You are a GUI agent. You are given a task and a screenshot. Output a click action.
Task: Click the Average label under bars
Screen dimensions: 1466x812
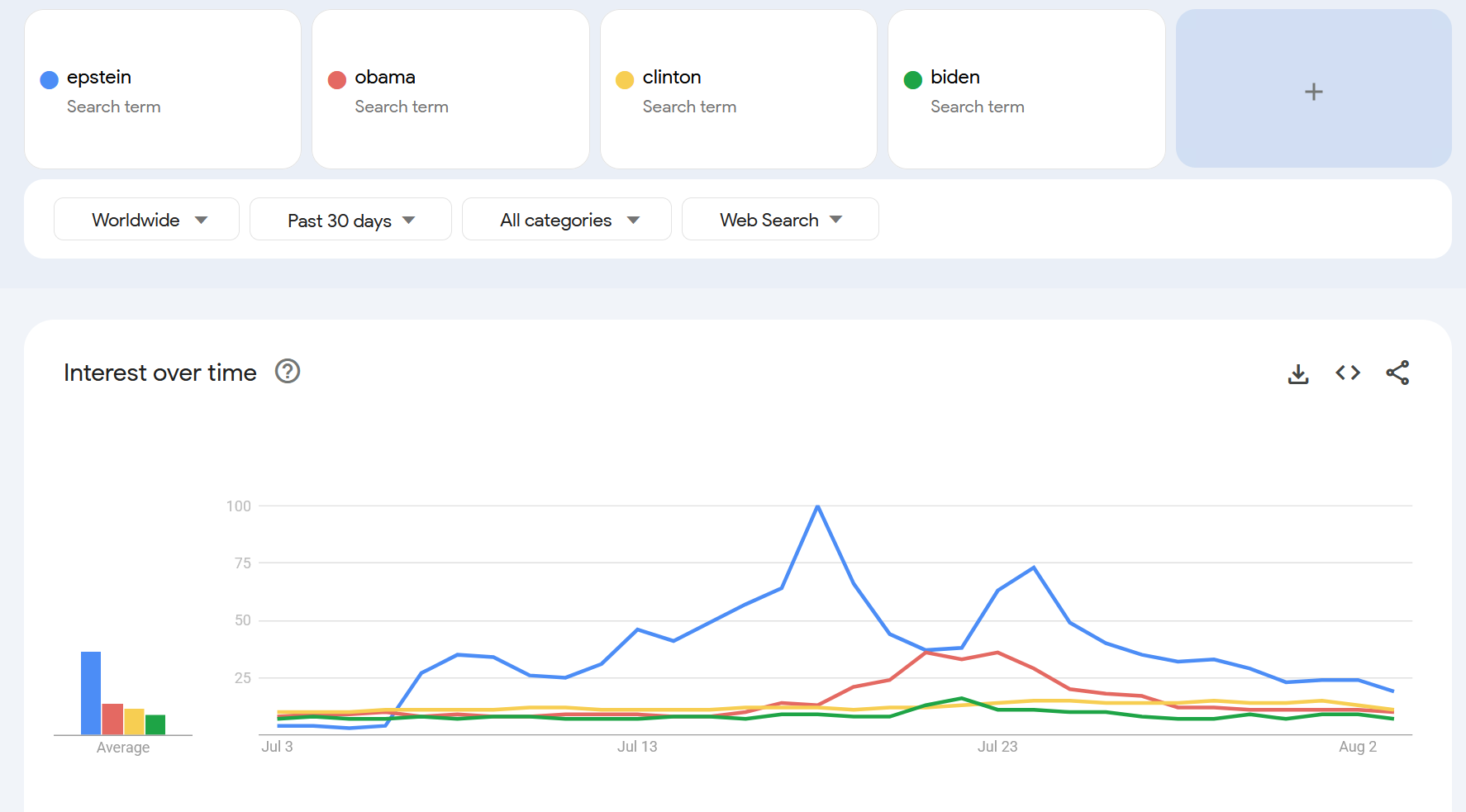(x=123, y=748)
